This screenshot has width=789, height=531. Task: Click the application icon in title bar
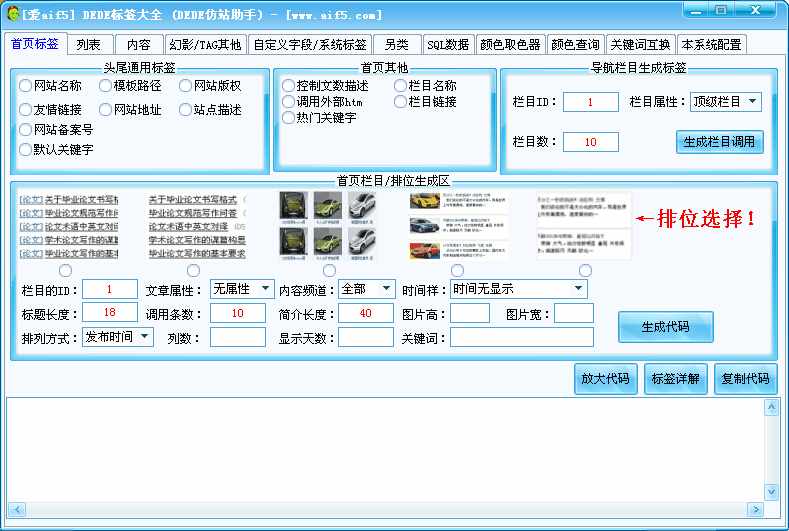(12, 14)
